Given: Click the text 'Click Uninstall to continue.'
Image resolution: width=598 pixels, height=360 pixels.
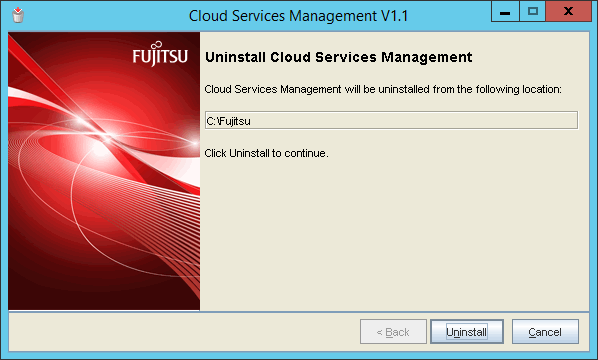Looking at the screenshot, I should point(266,153).
